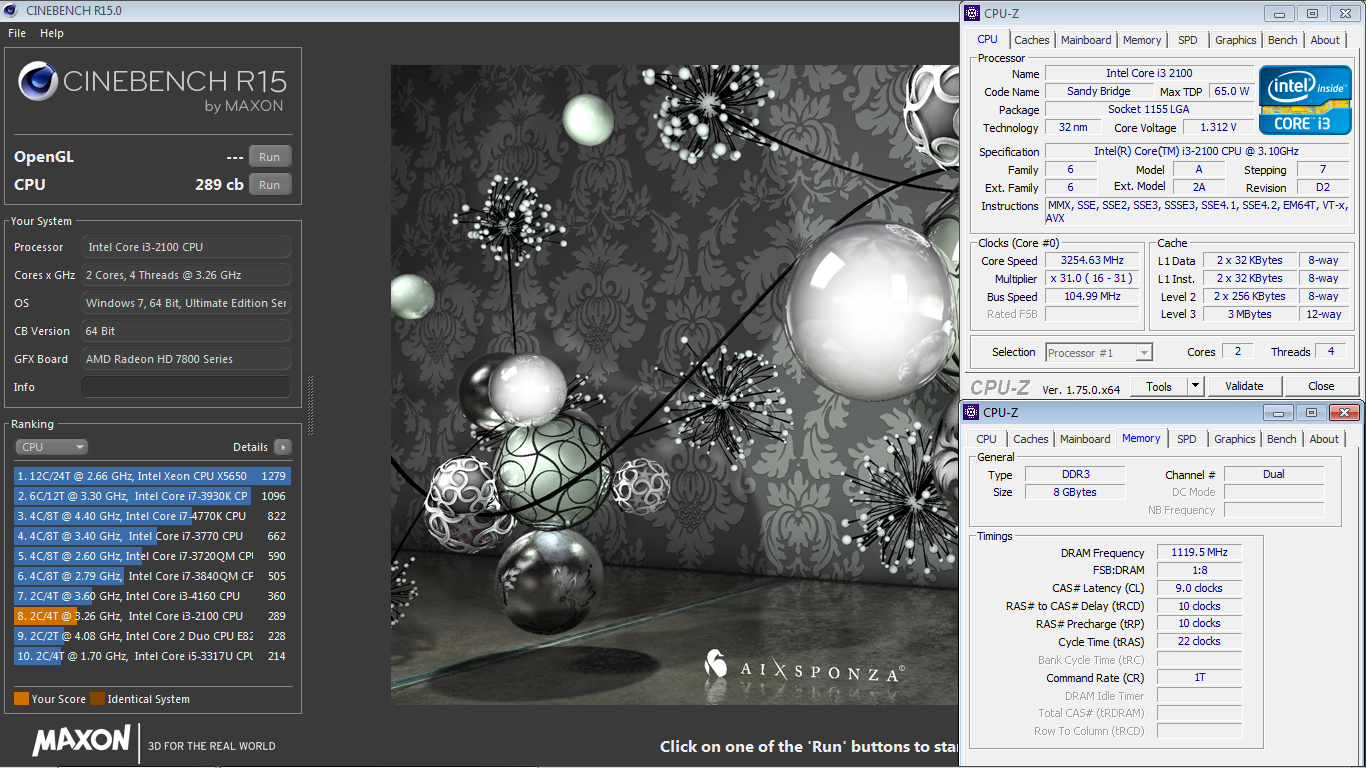Screen dimensions: 1366x768
Task: Open the Help menu in Cinebench
Action: click(x=52, y=33)
